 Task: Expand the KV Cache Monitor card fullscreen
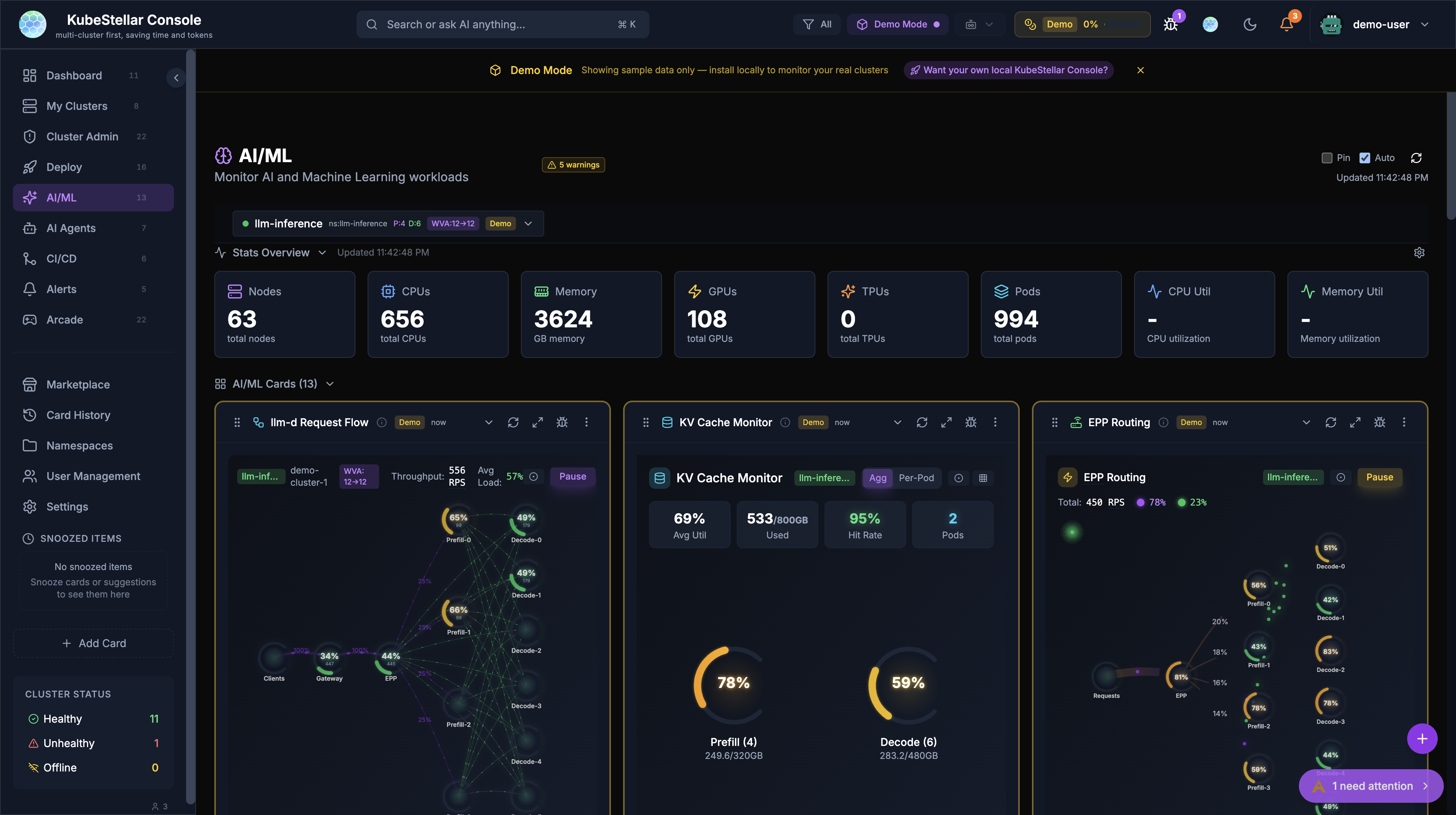(x=946, y=422)
